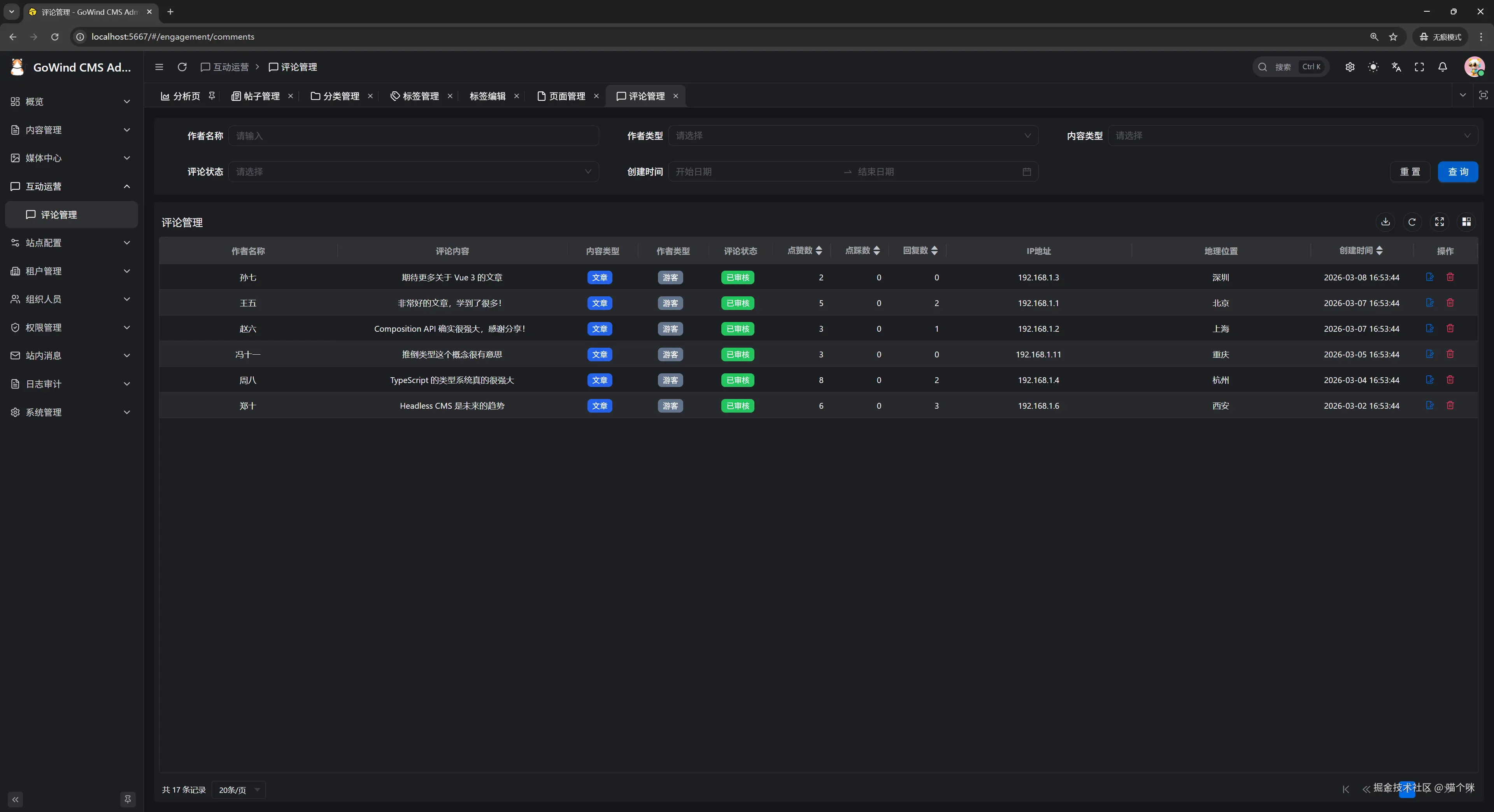
Task: Open table column settings grid icon
Action: (1466, 222)
